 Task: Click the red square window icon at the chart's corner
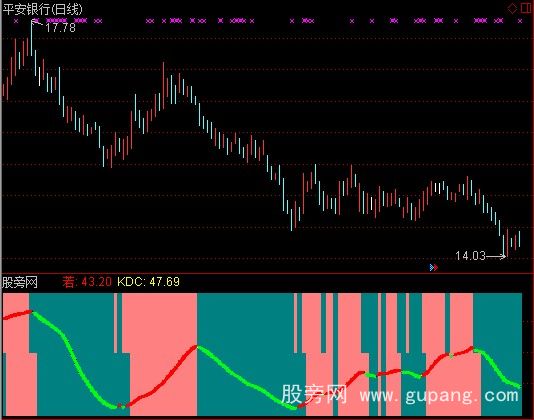(x=527, y=9)
